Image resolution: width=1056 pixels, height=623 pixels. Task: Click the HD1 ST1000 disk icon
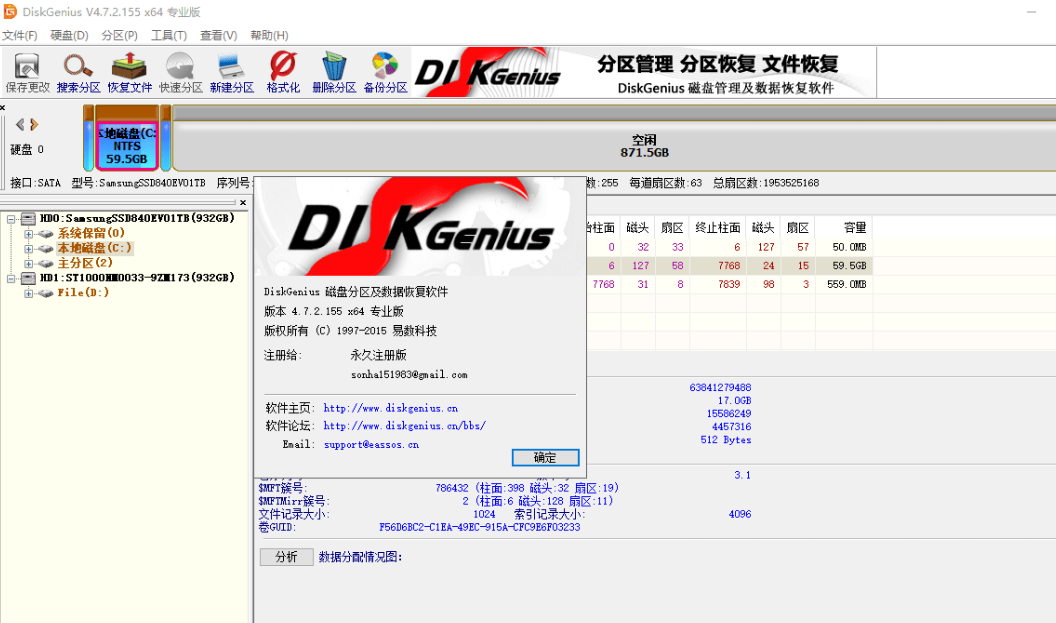28,277
